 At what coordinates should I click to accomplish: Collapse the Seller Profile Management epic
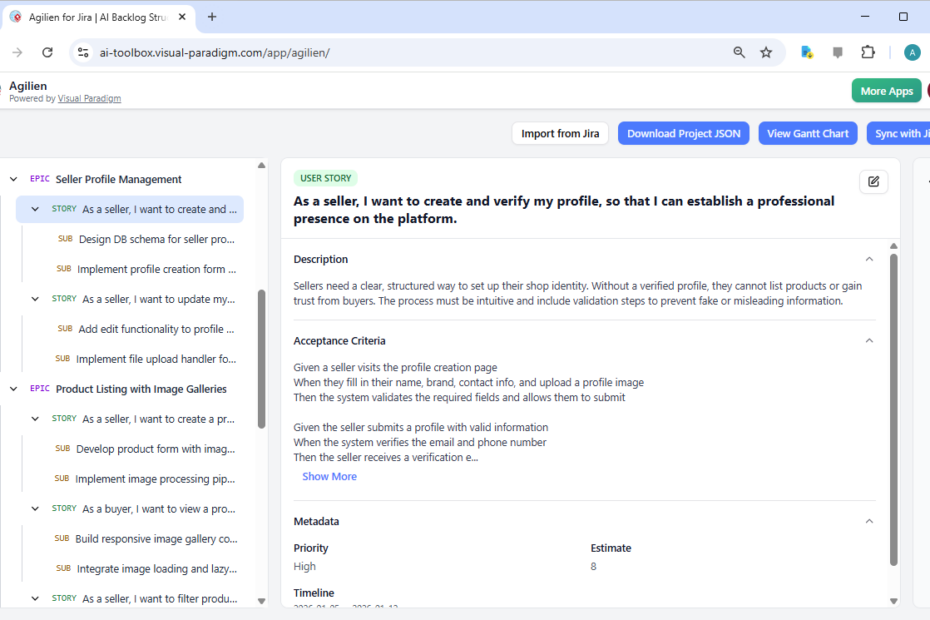coord(14,180)
